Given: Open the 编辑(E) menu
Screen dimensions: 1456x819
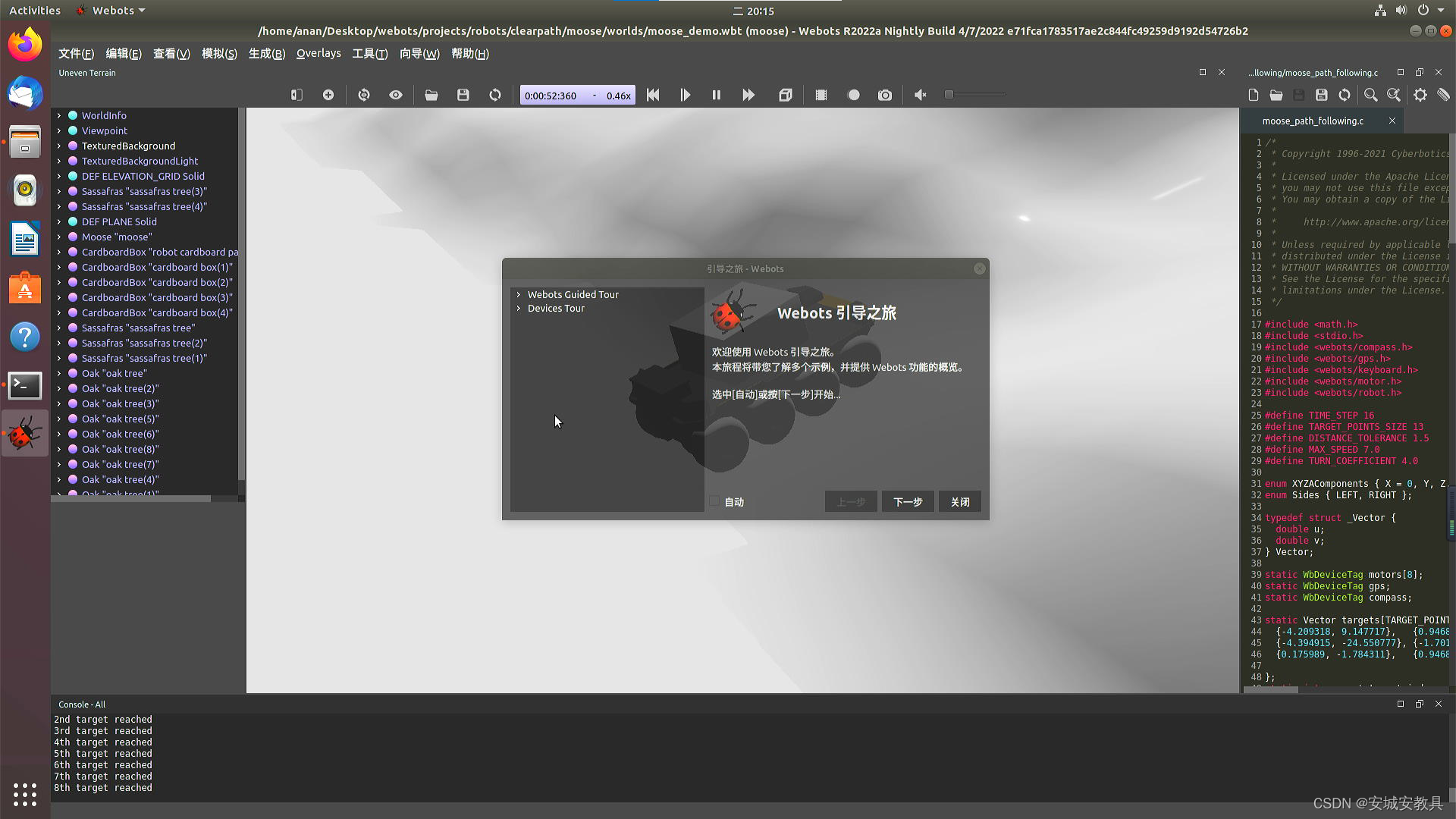Looking at the screenshot, I should click(124, 53).
